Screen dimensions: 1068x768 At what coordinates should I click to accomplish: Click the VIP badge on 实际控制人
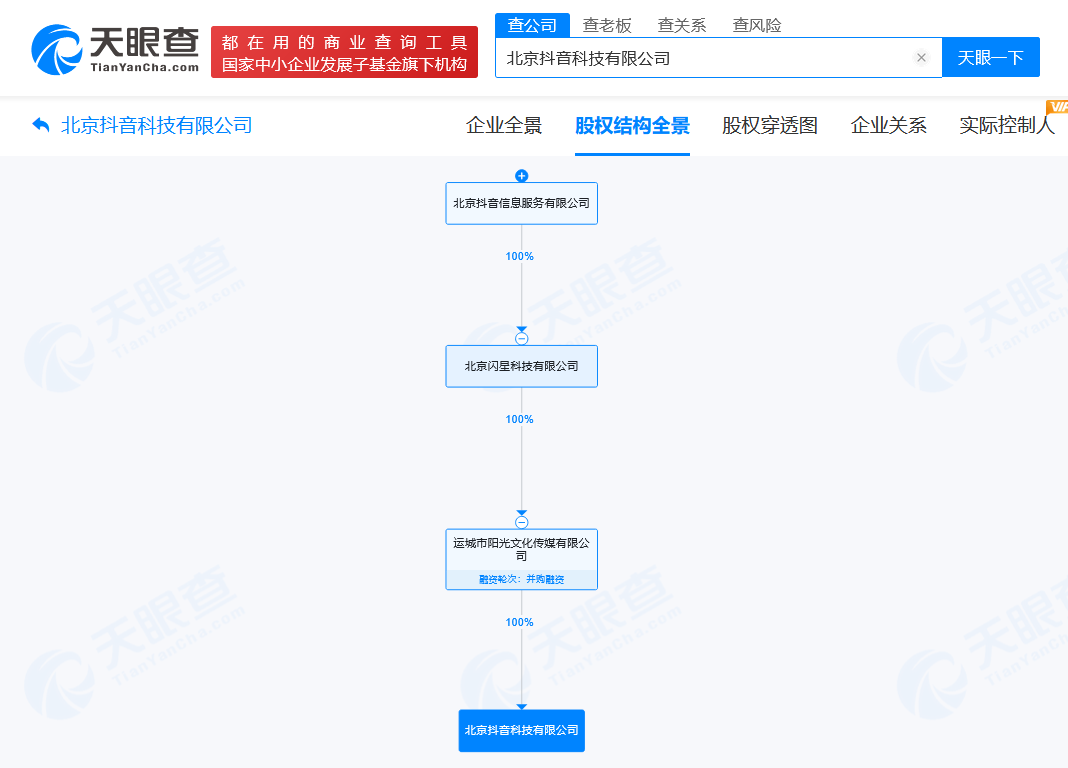pos(1056,106)
